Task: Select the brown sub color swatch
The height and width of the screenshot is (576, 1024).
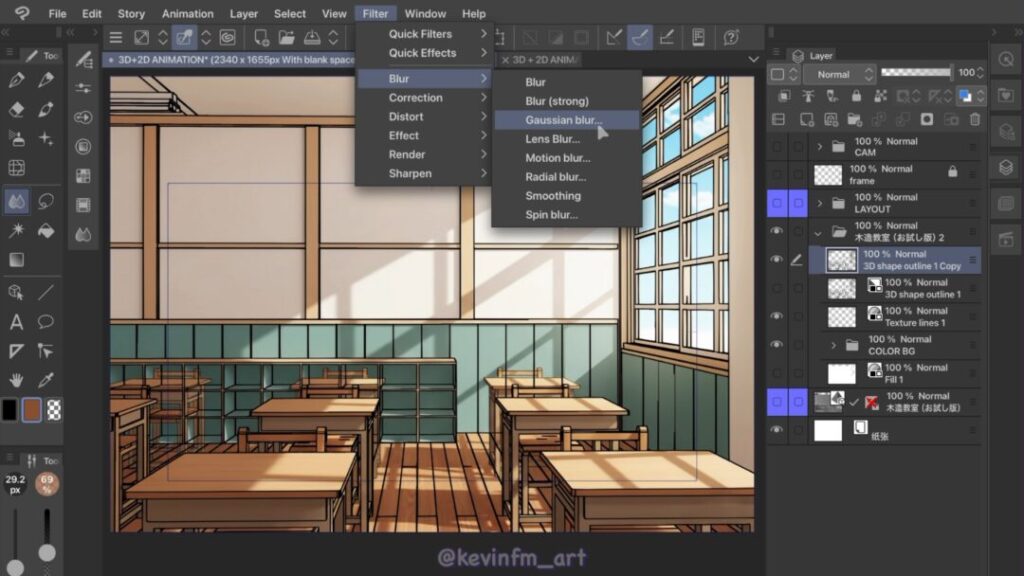Action: click(x=32, y=410)
